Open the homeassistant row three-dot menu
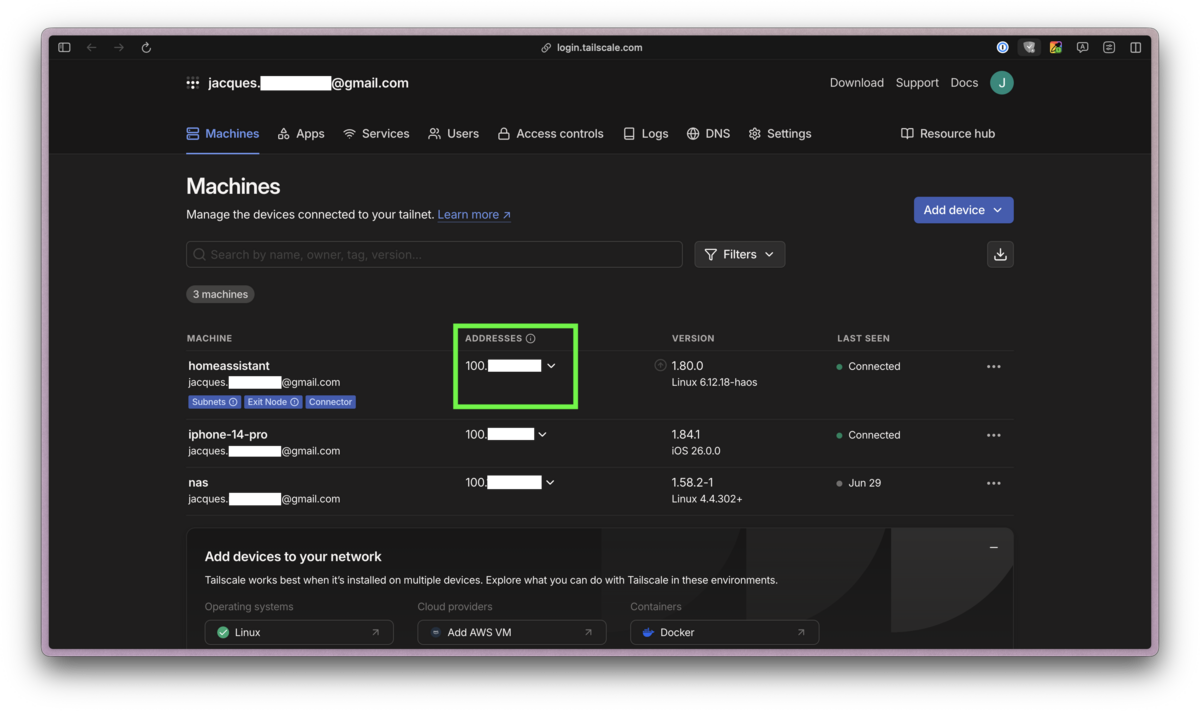 [993, 367]
